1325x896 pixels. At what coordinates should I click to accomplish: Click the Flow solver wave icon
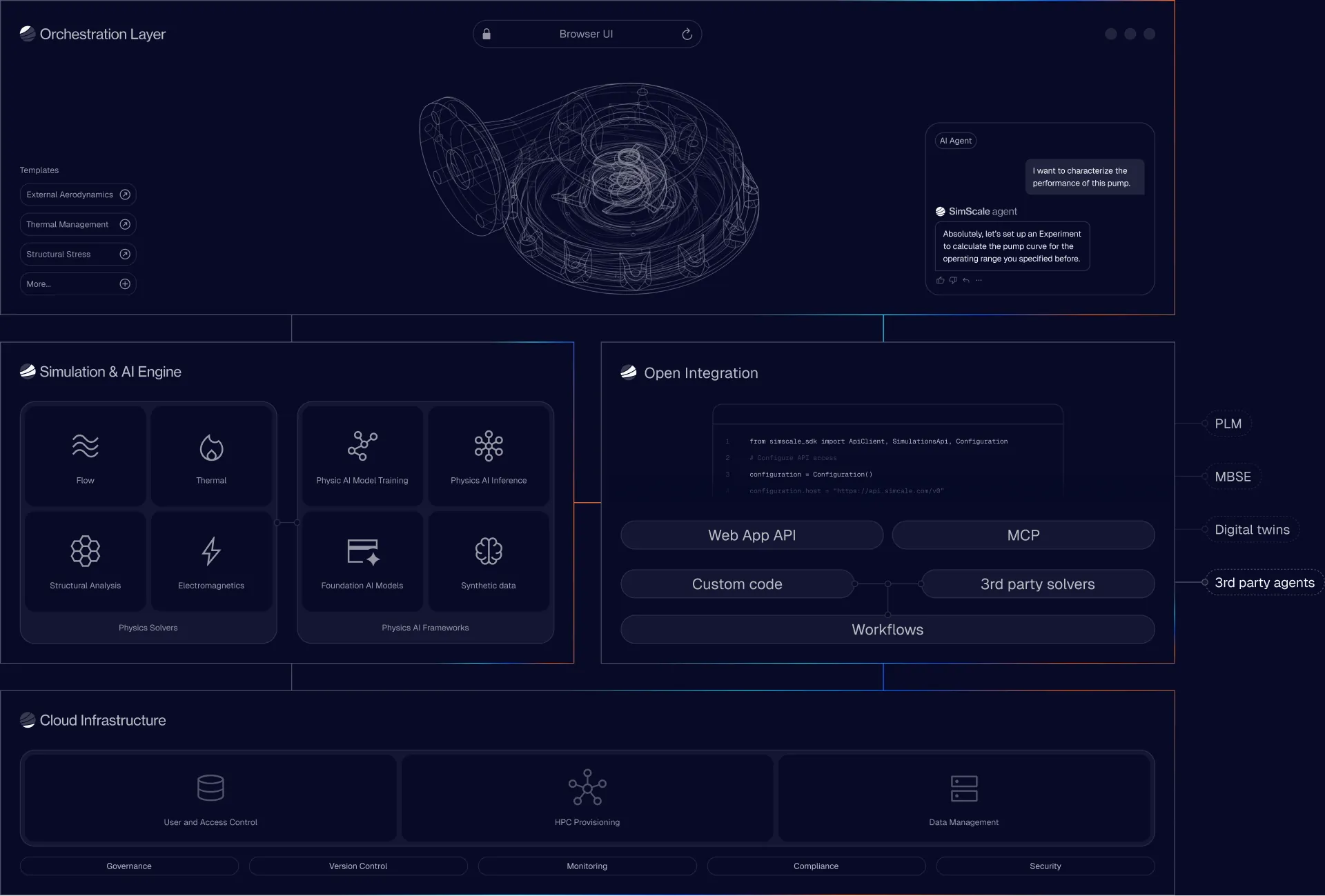tap(86, 446)
